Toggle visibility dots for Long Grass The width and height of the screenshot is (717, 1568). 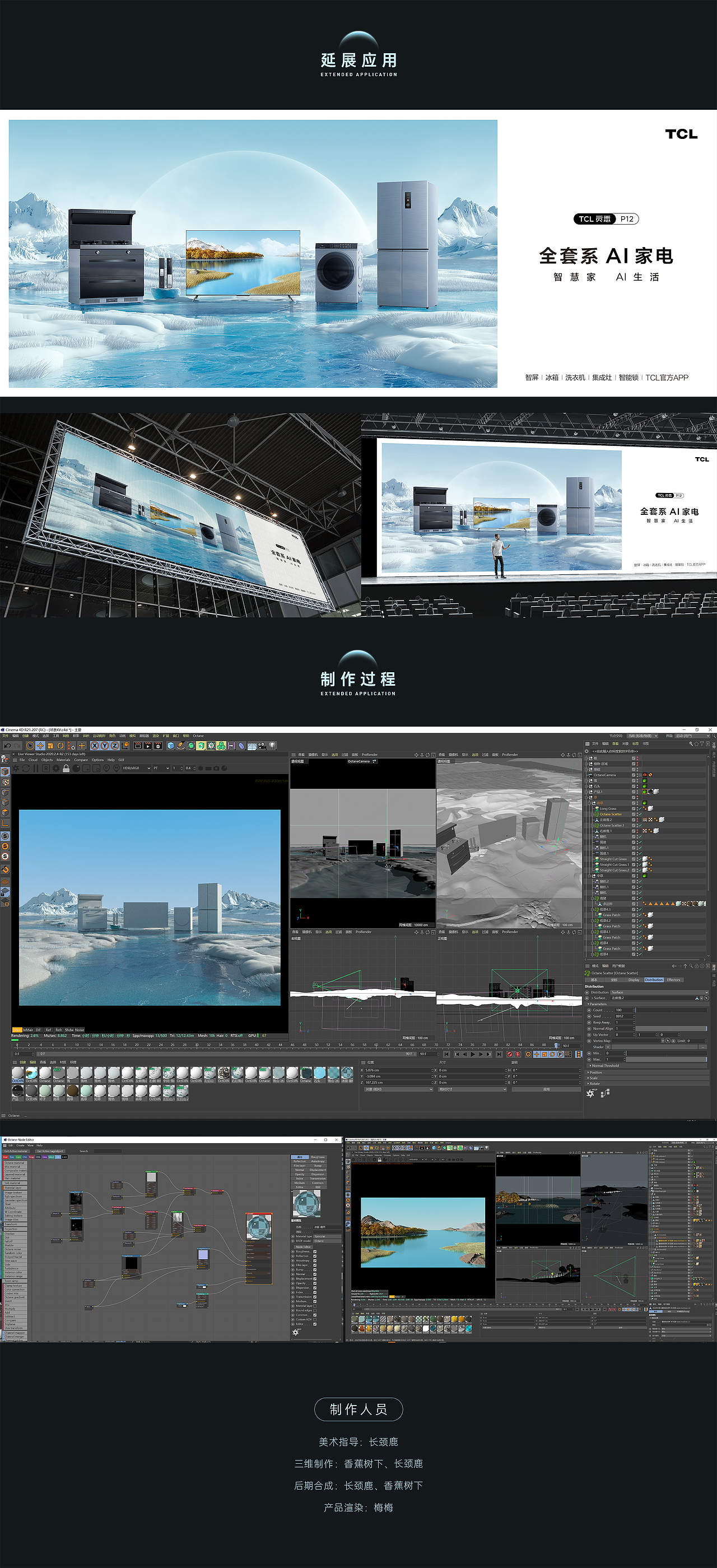coord(638,809)
